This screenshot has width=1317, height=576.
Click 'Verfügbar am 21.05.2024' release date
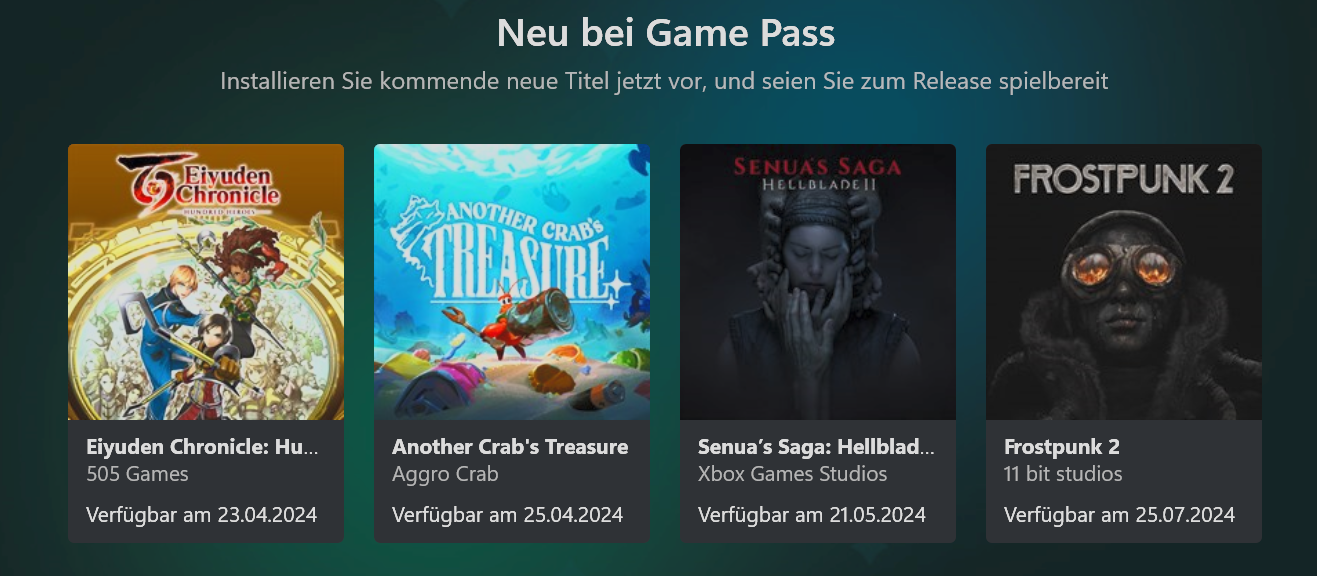pyautogui.click(x=812, y=515)
